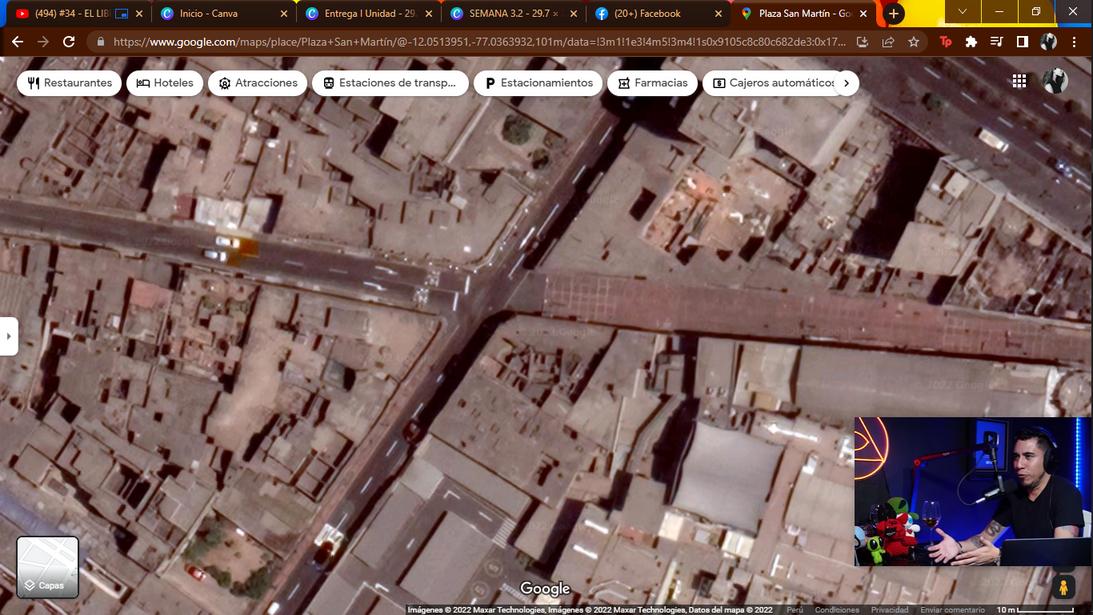Close the Facebook tab
This screenshot has width=1093, height=615.
[719, 13]
